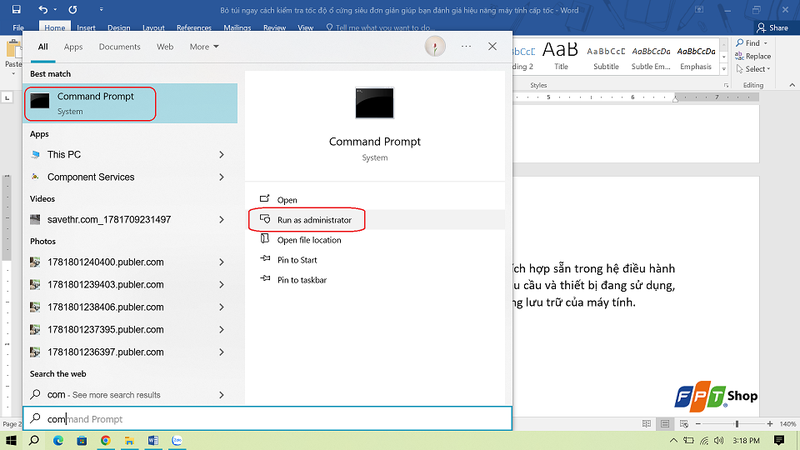Apply the Title style in Word
800x450 pixels.
click(x=561, y=57)
